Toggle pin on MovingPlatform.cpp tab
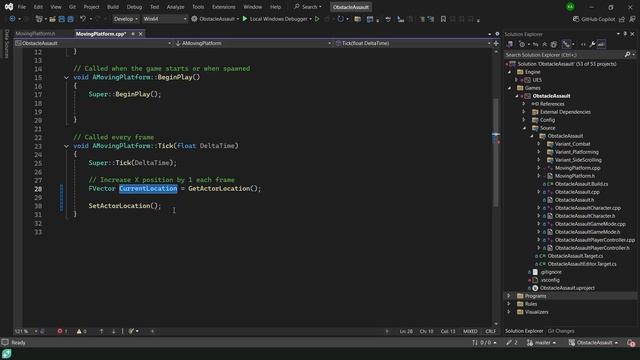Viewport: 640px width, 360px height. pyautogui.click(x=133, y=34)
